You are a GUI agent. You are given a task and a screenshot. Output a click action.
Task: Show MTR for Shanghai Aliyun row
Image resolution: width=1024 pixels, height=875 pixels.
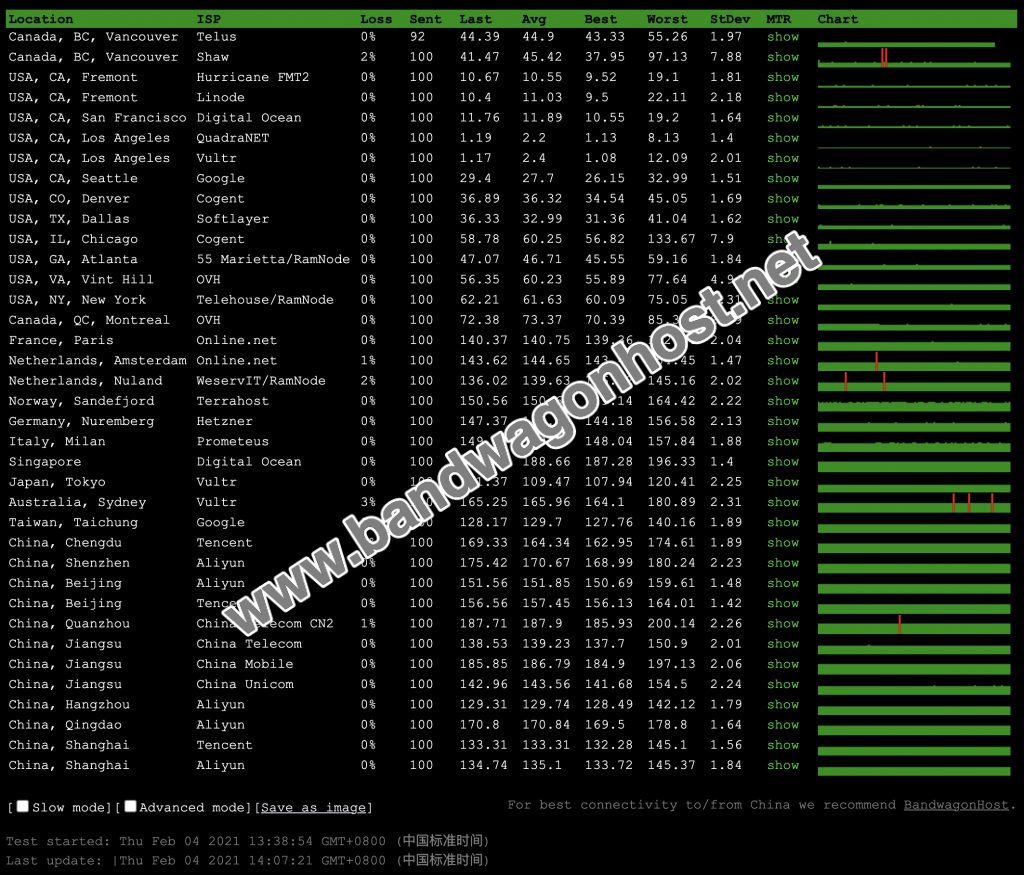click(x=783, y=766)
